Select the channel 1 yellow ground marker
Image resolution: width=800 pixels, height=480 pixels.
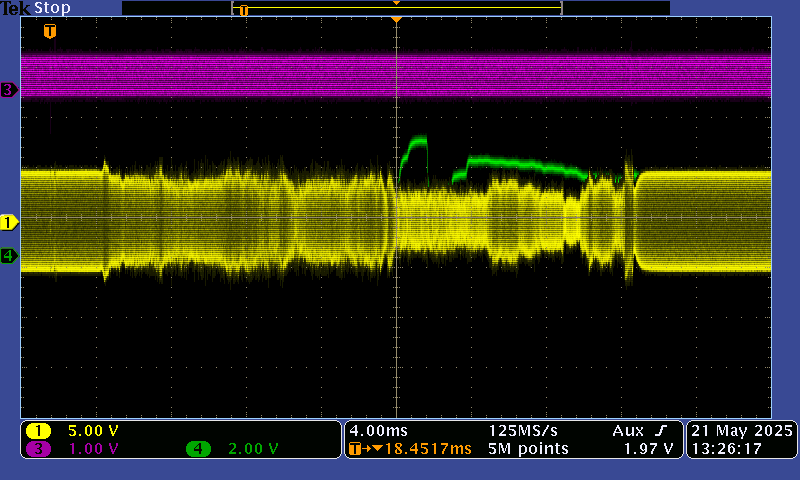[x=9, y=222]
